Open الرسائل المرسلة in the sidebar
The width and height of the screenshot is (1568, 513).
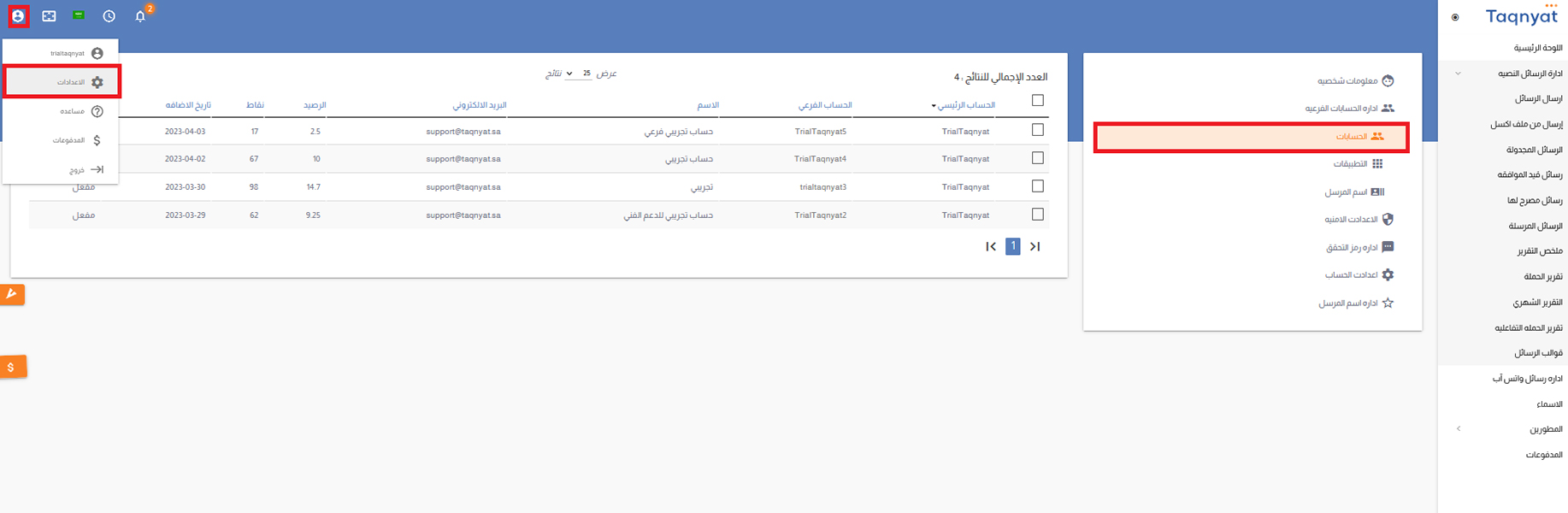point(1536,226)
